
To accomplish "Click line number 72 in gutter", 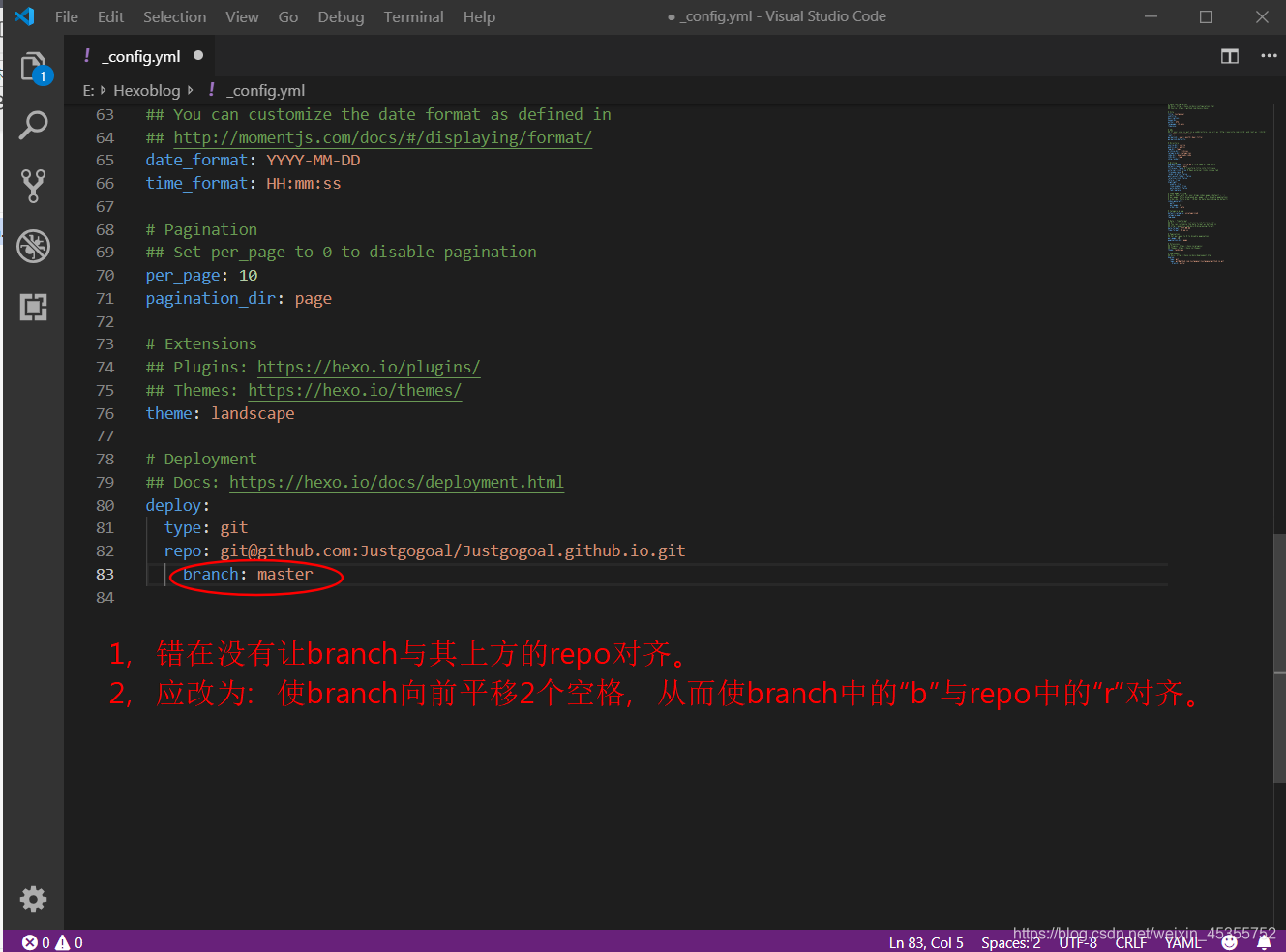I will [105, 321].
